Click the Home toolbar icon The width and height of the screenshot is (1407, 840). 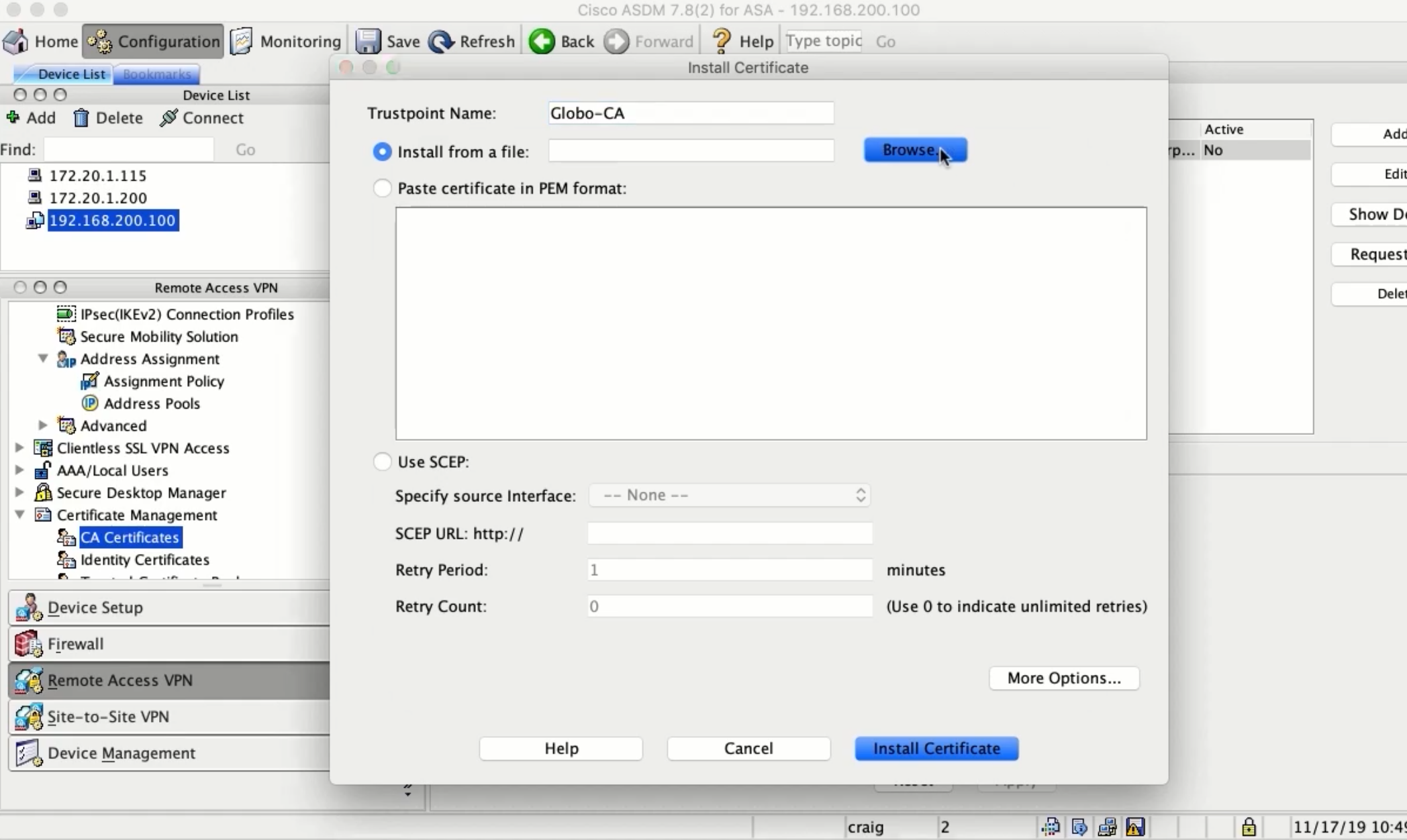pos(16,42)
